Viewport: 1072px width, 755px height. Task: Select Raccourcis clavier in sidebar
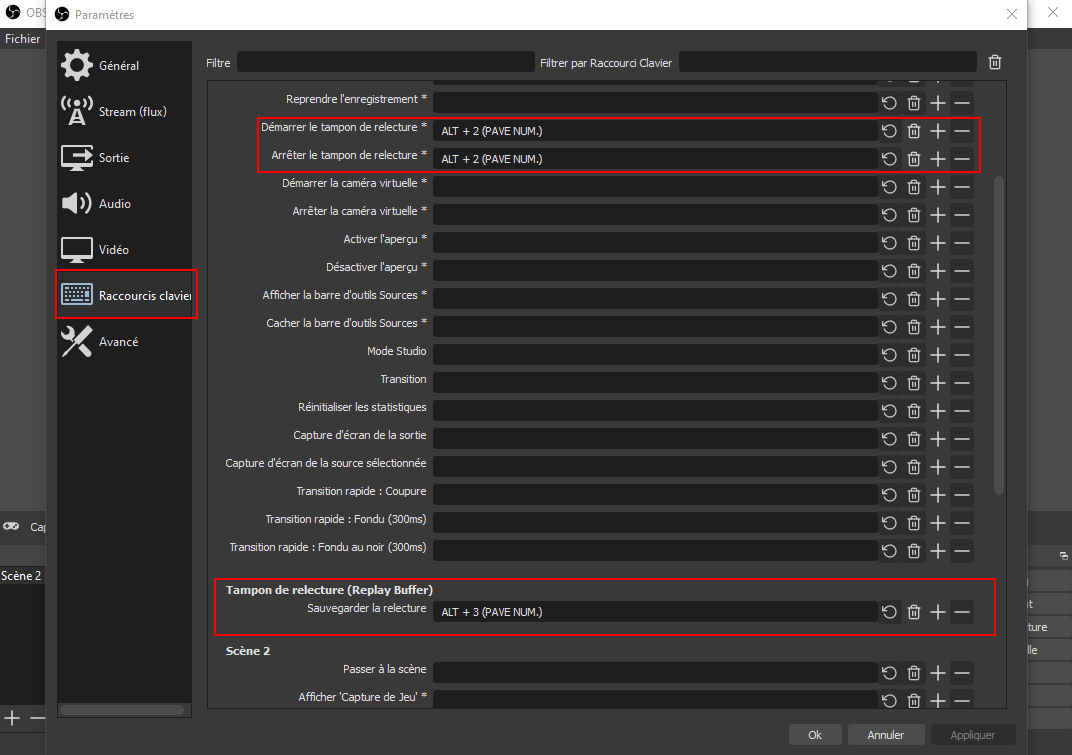click(126, 295)
